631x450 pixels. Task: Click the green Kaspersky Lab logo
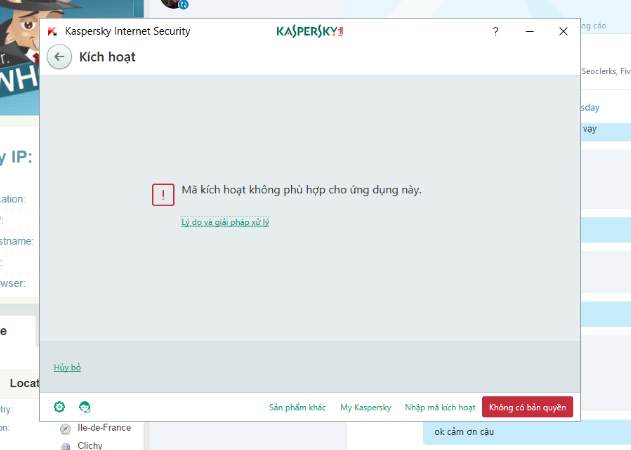310,31
